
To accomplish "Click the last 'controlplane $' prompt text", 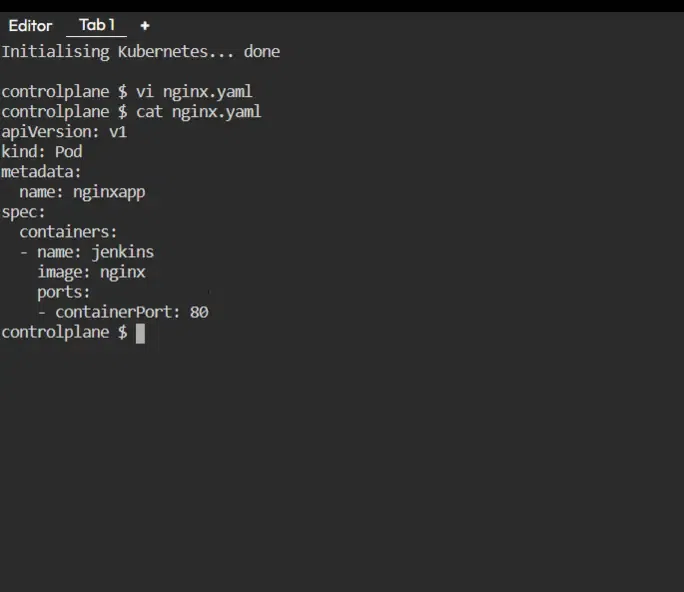I will click(64, 332).
